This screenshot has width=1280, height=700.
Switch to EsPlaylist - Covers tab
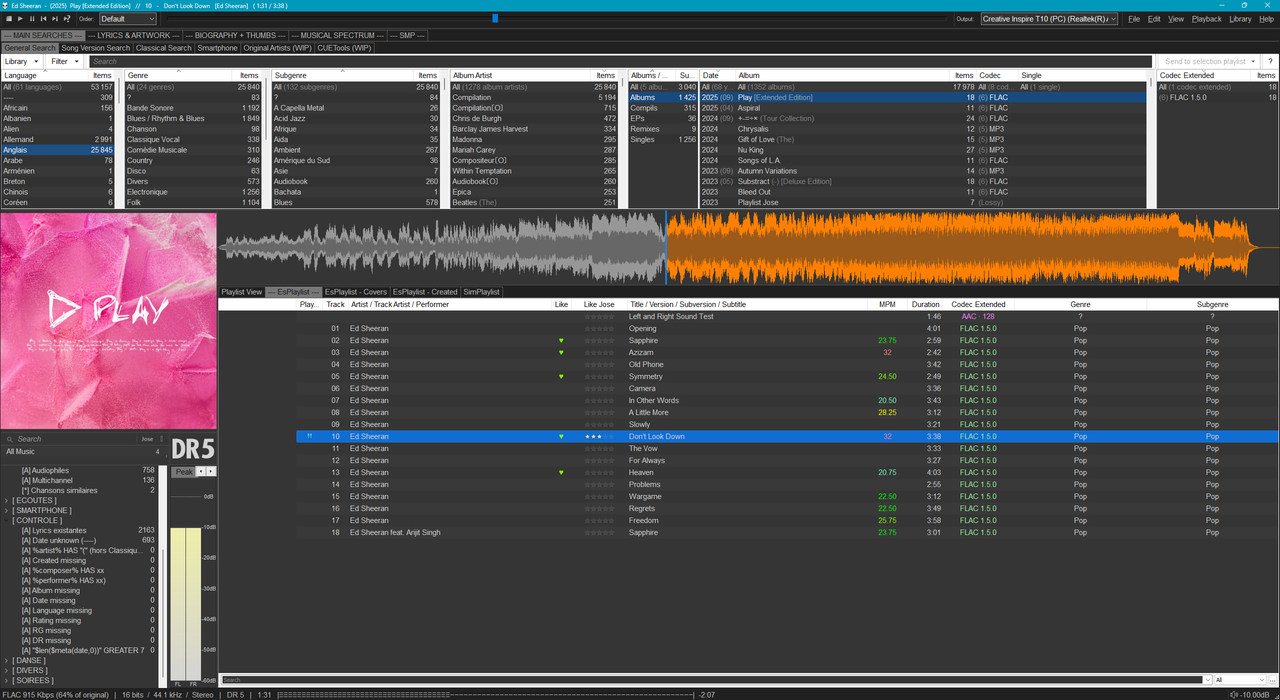pos(355,292)
